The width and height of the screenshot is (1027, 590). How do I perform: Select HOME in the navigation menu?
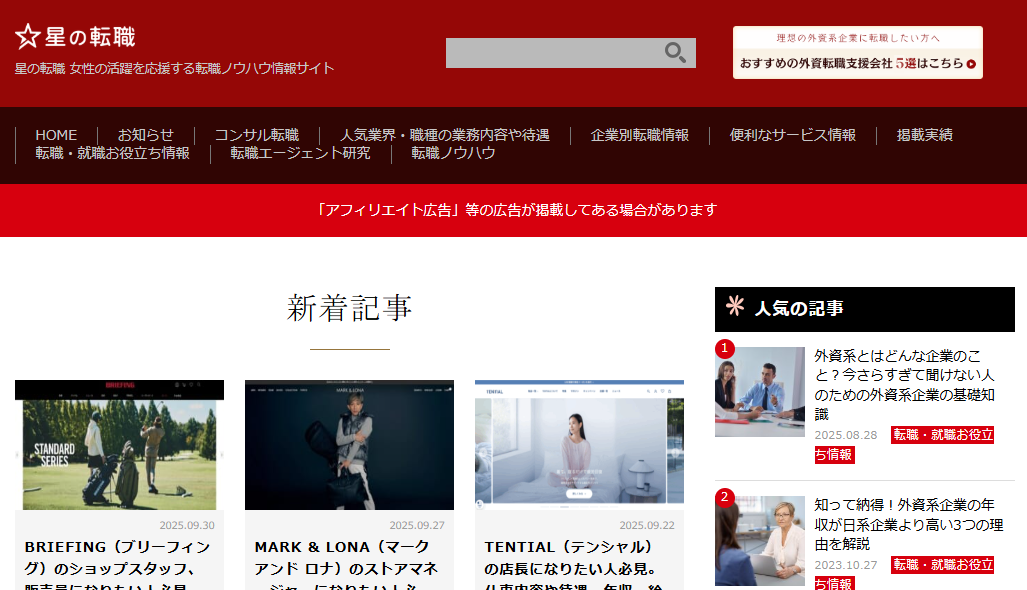pyautogui.click(x=56, y=134)
